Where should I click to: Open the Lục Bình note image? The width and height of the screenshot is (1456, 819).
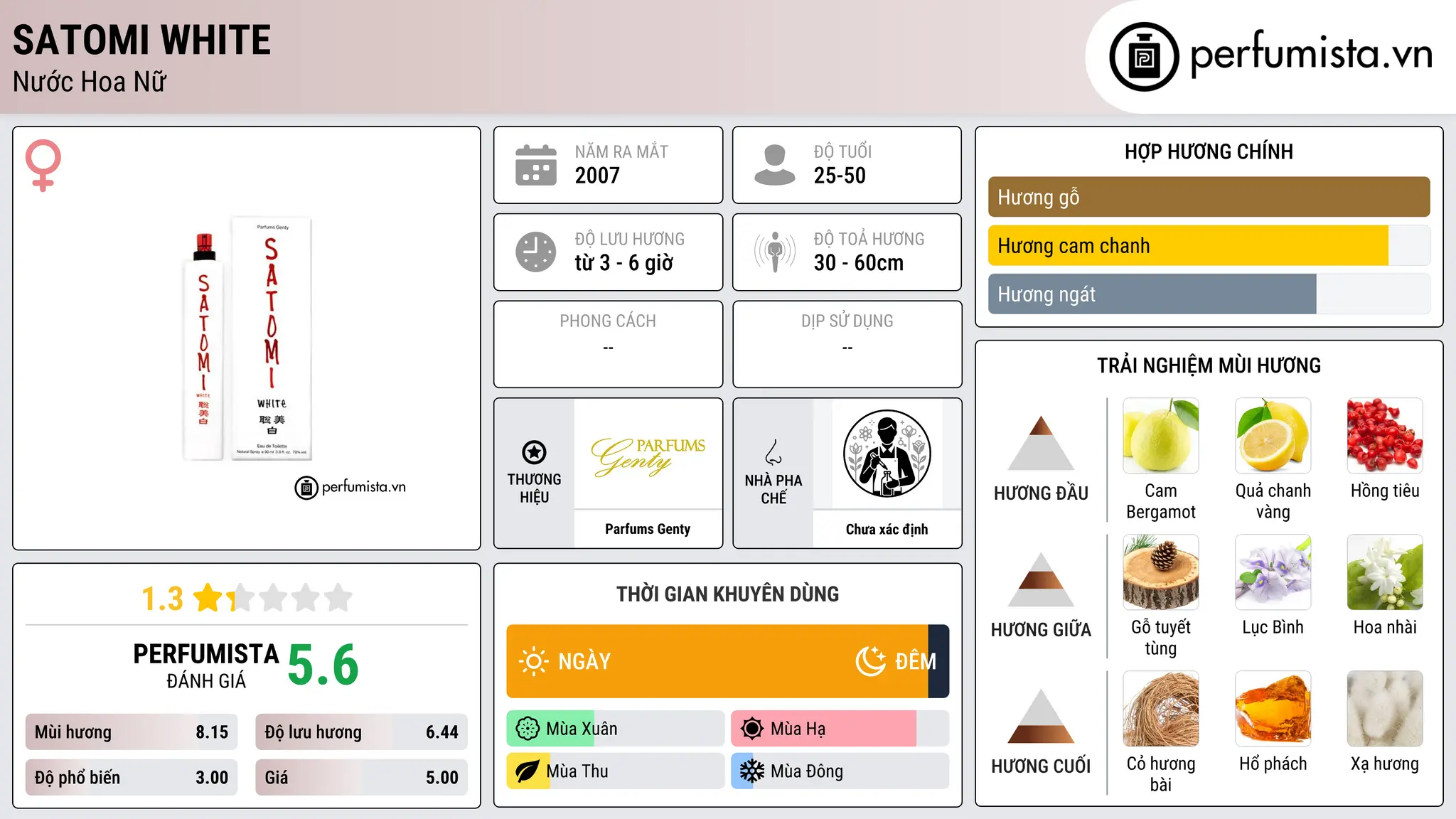pyautogui.click(x=1273, y=572)
